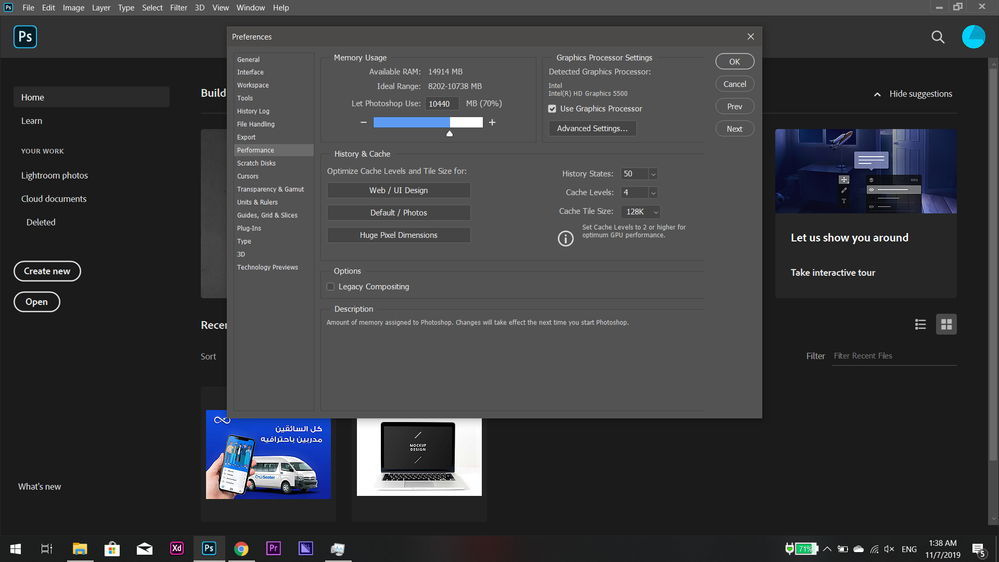Open the search magnifier icon
Screen dimensions: 999x562
938,37
